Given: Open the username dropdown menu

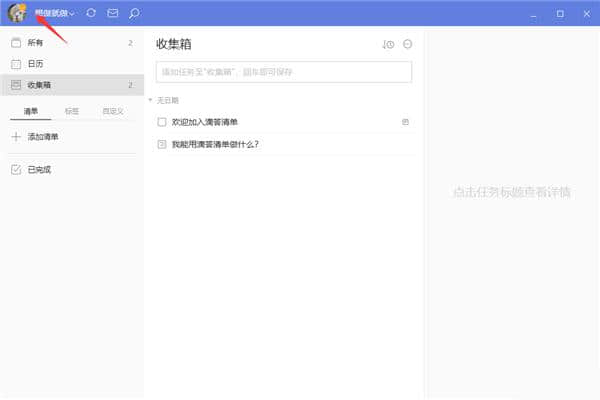Looking at the screenshot, I should tap(54, 14).
